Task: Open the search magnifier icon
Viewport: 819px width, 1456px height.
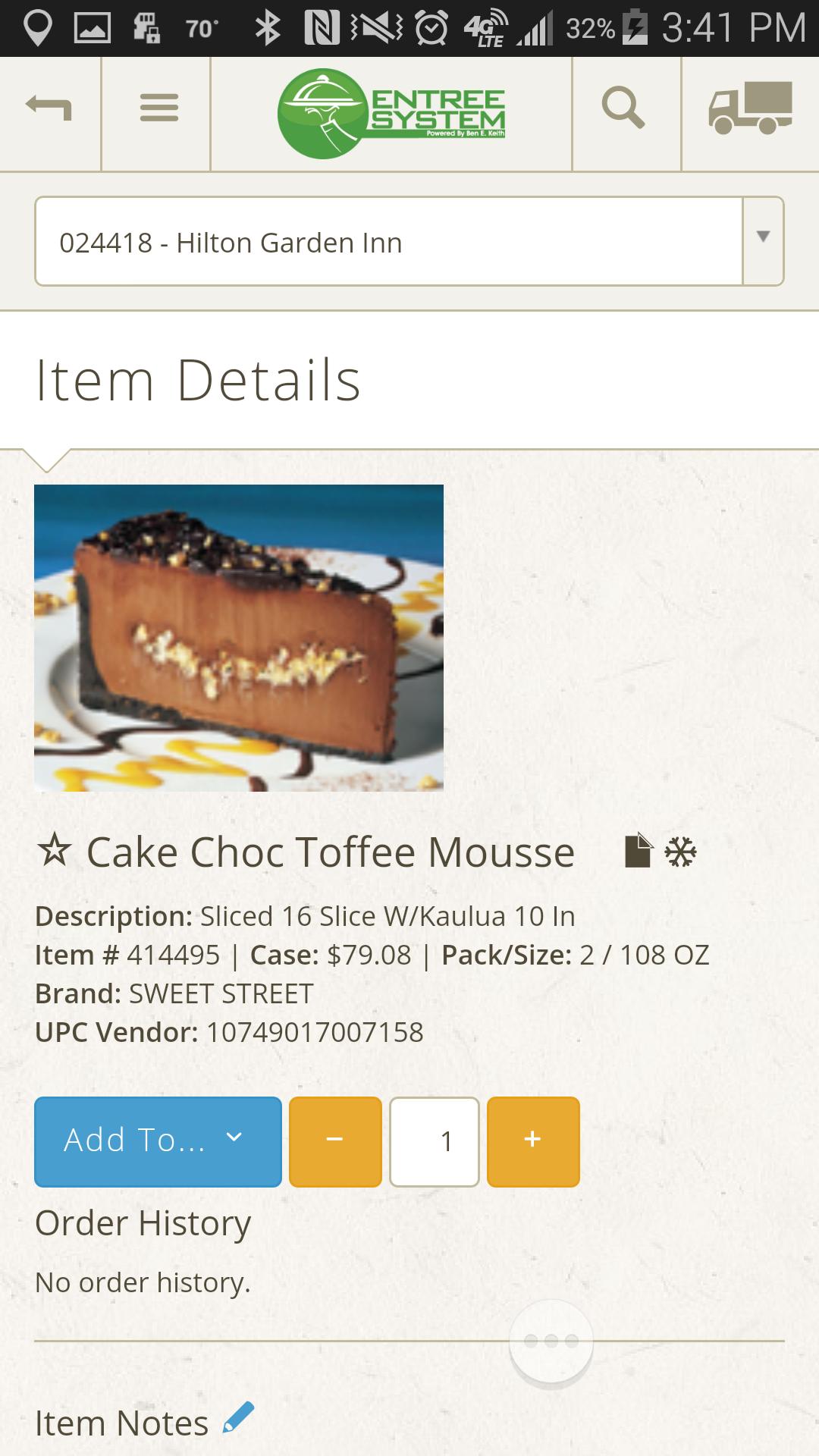Action: (x=623, y=108)
